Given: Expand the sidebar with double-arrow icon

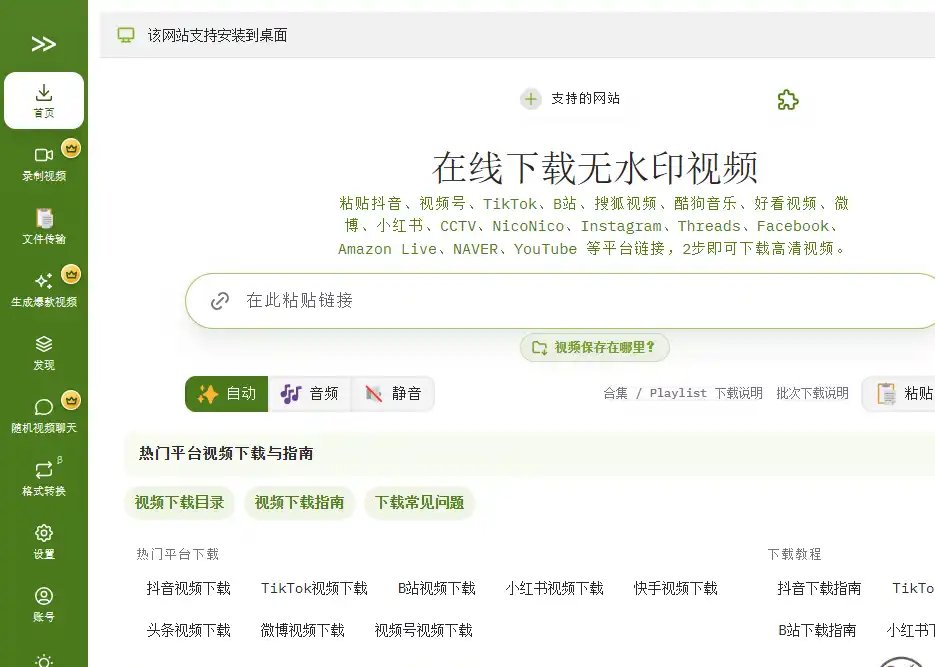Looking at the screenshot, I should click(44, 44).
